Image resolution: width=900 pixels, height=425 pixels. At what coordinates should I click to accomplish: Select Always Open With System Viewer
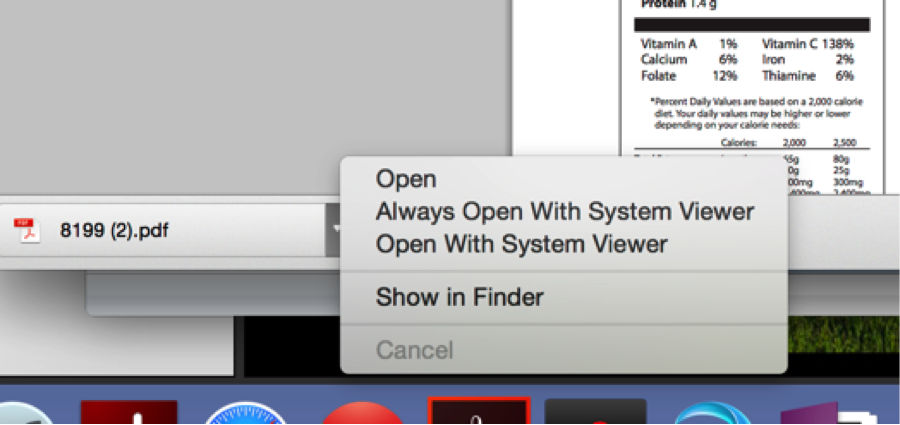564,212
